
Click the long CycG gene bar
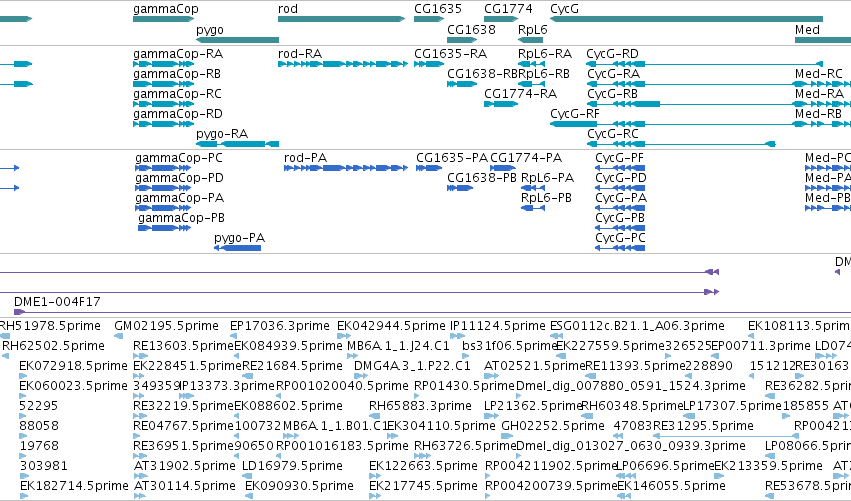point(686,19)
